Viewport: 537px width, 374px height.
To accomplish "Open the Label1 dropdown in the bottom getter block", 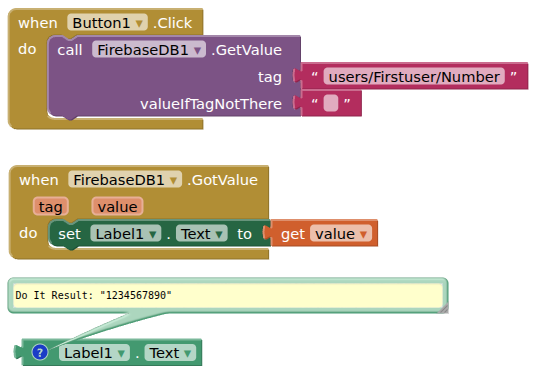I will pyautogui.click(x=94, y=353).
